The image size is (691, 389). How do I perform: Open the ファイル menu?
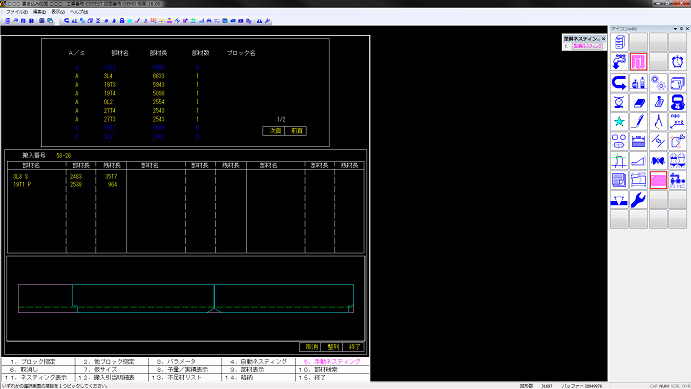(17, 12)
